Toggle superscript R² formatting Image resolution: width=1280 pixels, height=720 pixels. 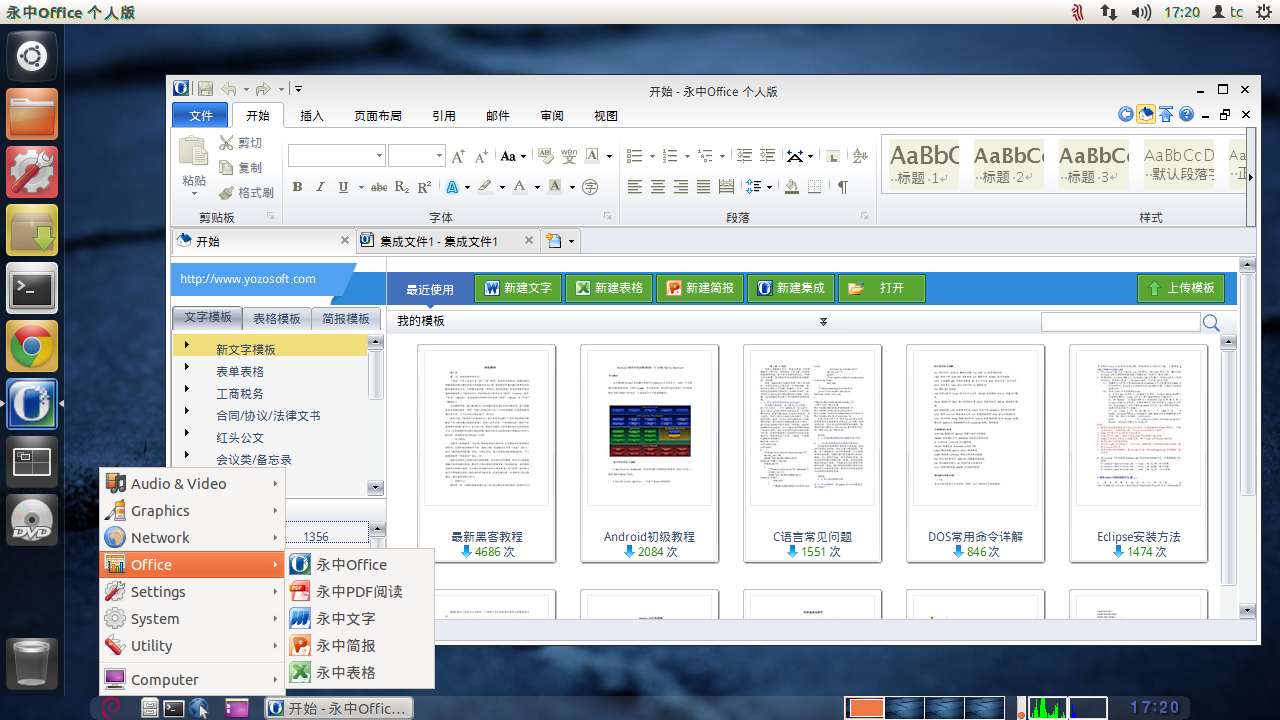tap(424, 187)
